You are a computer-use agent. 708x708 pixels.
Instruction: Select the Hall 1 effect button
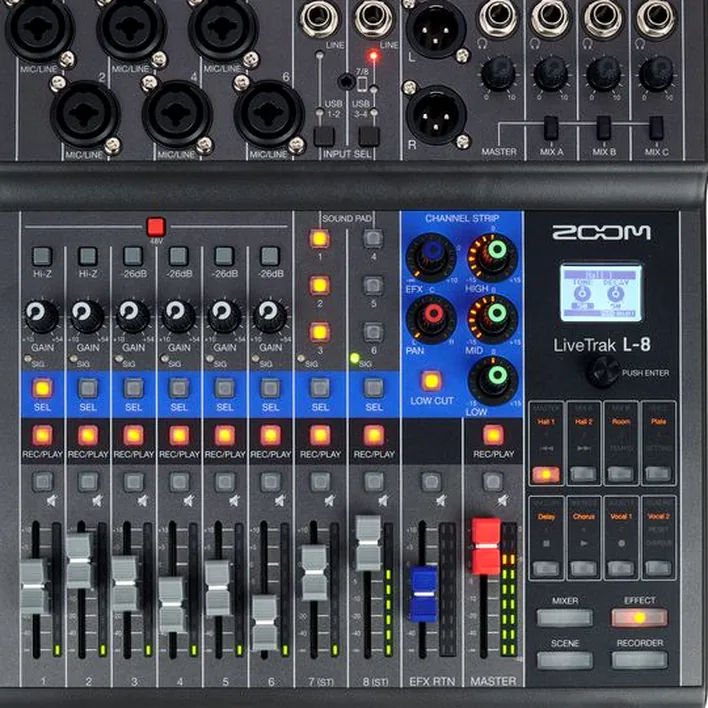[x=546, y=475]
